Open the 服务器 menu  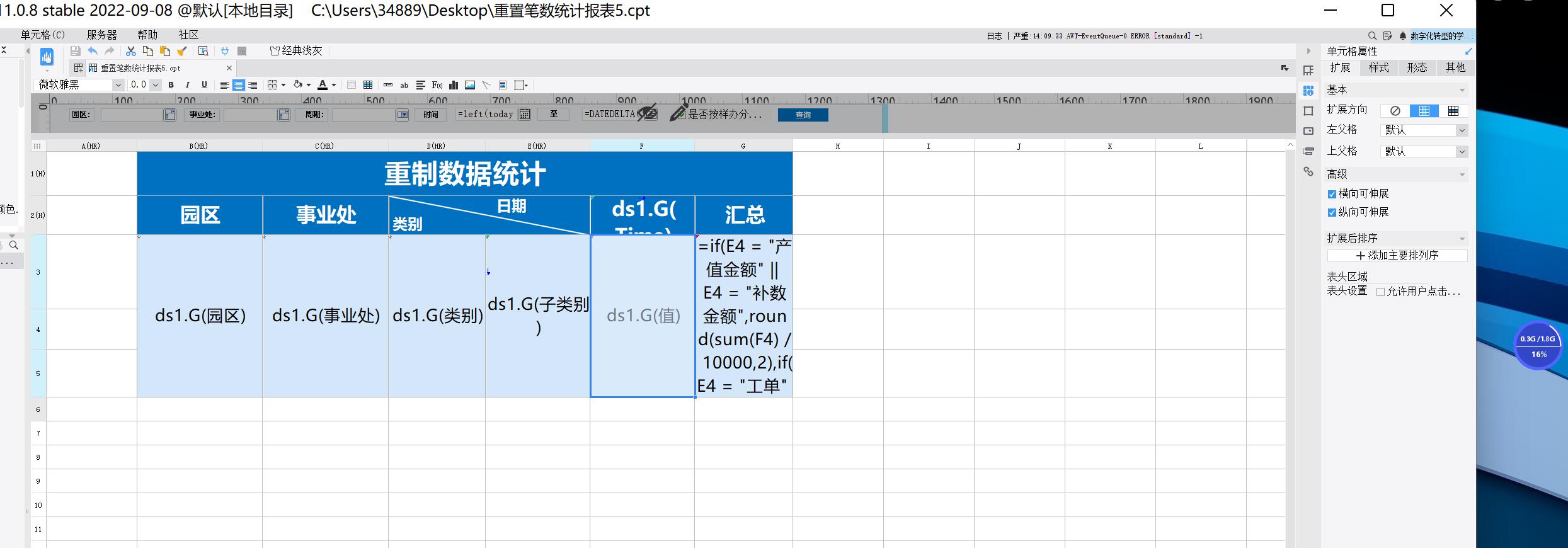click(x=101, y=35)
